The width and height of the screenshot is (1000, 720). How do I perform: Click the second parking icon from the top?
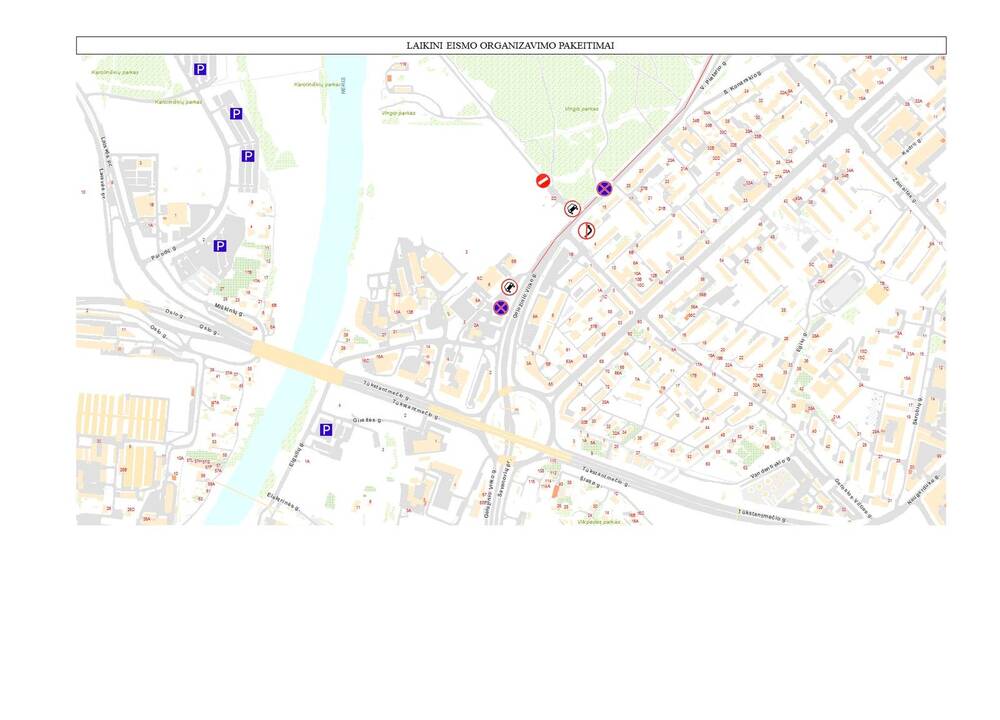[x=236, y=114]
